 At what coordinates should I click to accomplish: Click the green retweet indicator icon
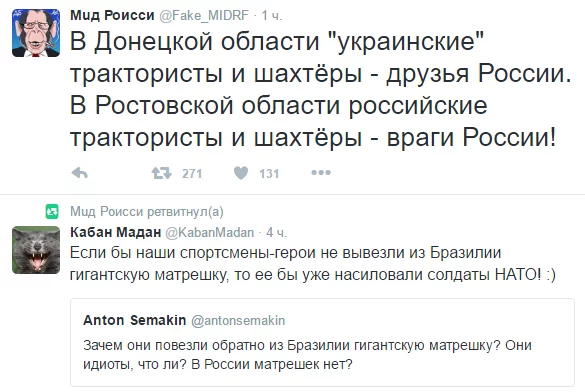coord(52,212)
